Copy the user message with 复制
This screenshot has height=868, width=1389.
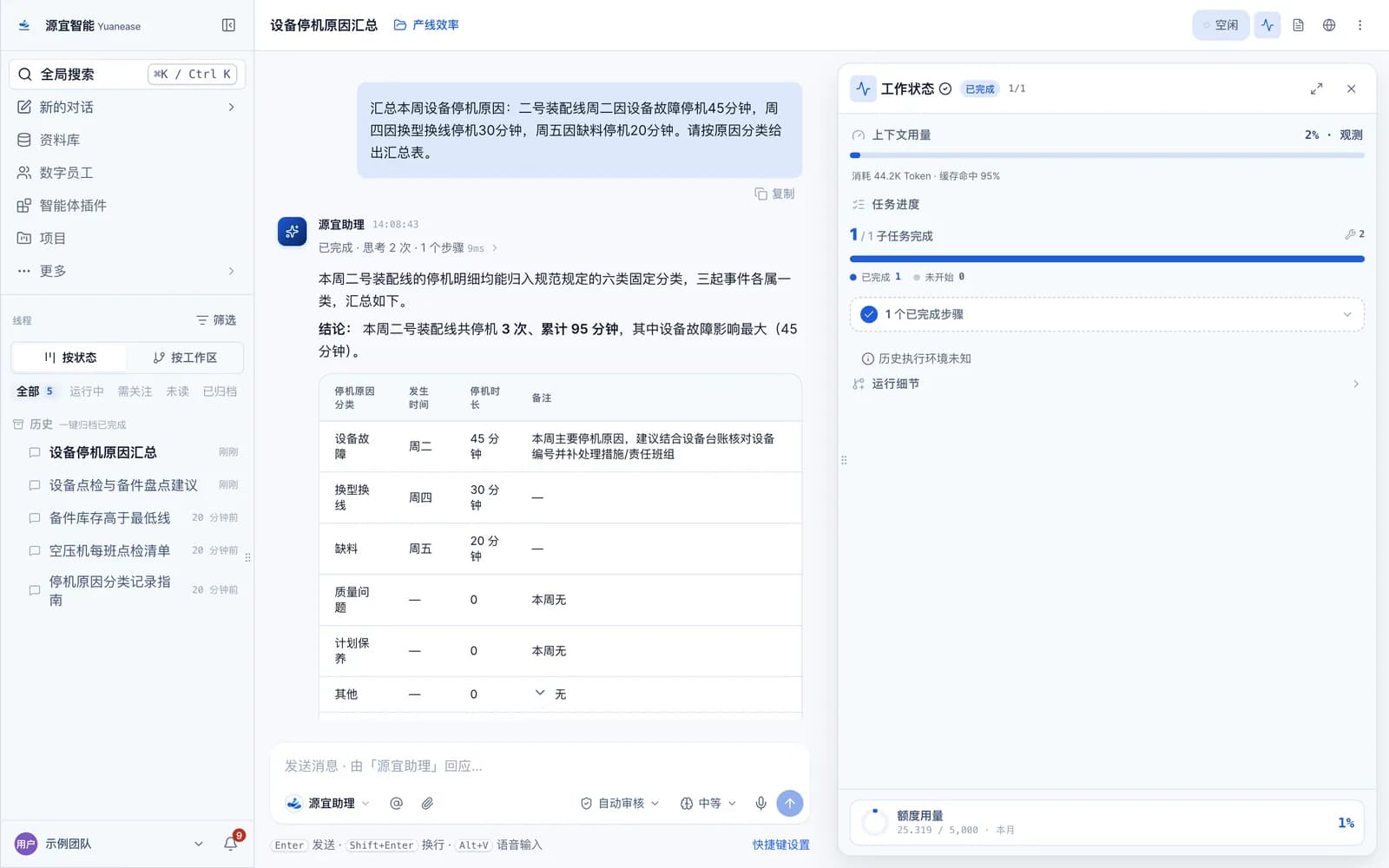(774, 194)
